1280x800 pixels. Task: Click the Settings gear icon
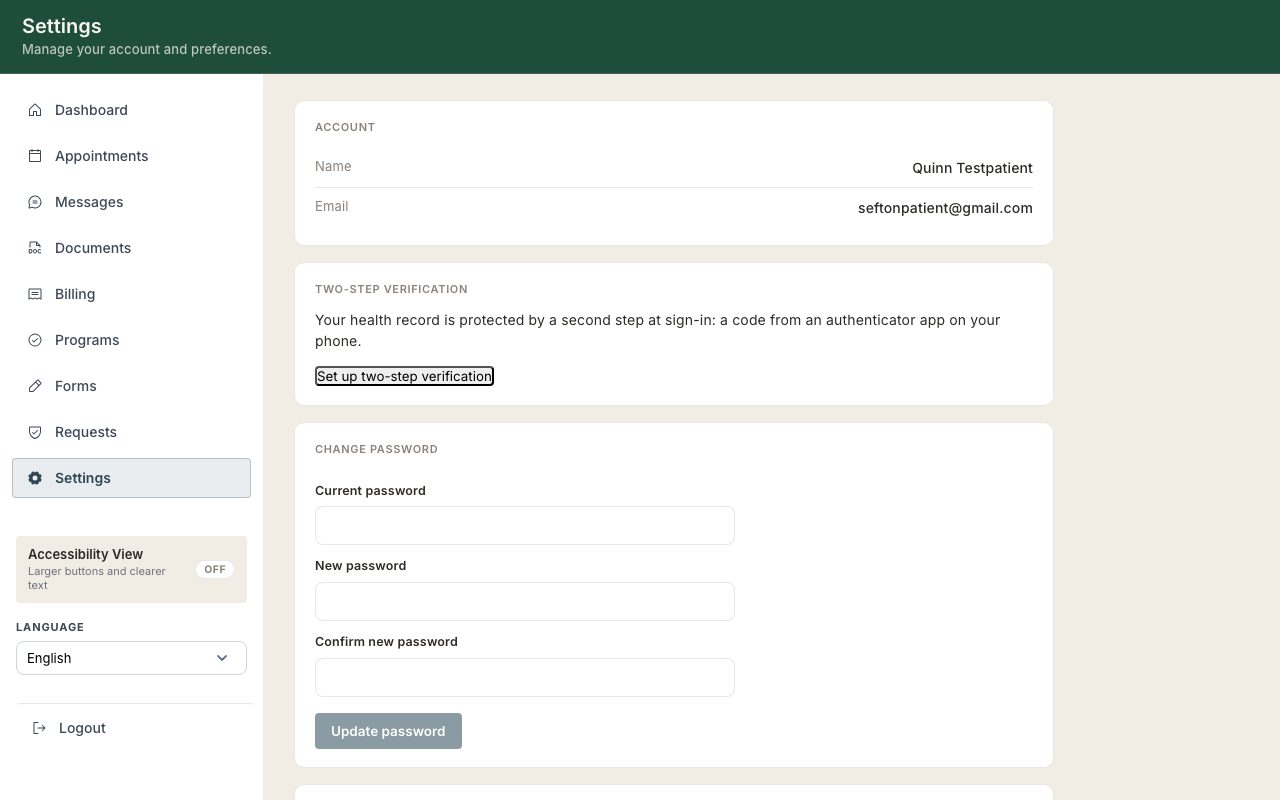(x=35, y=478)
